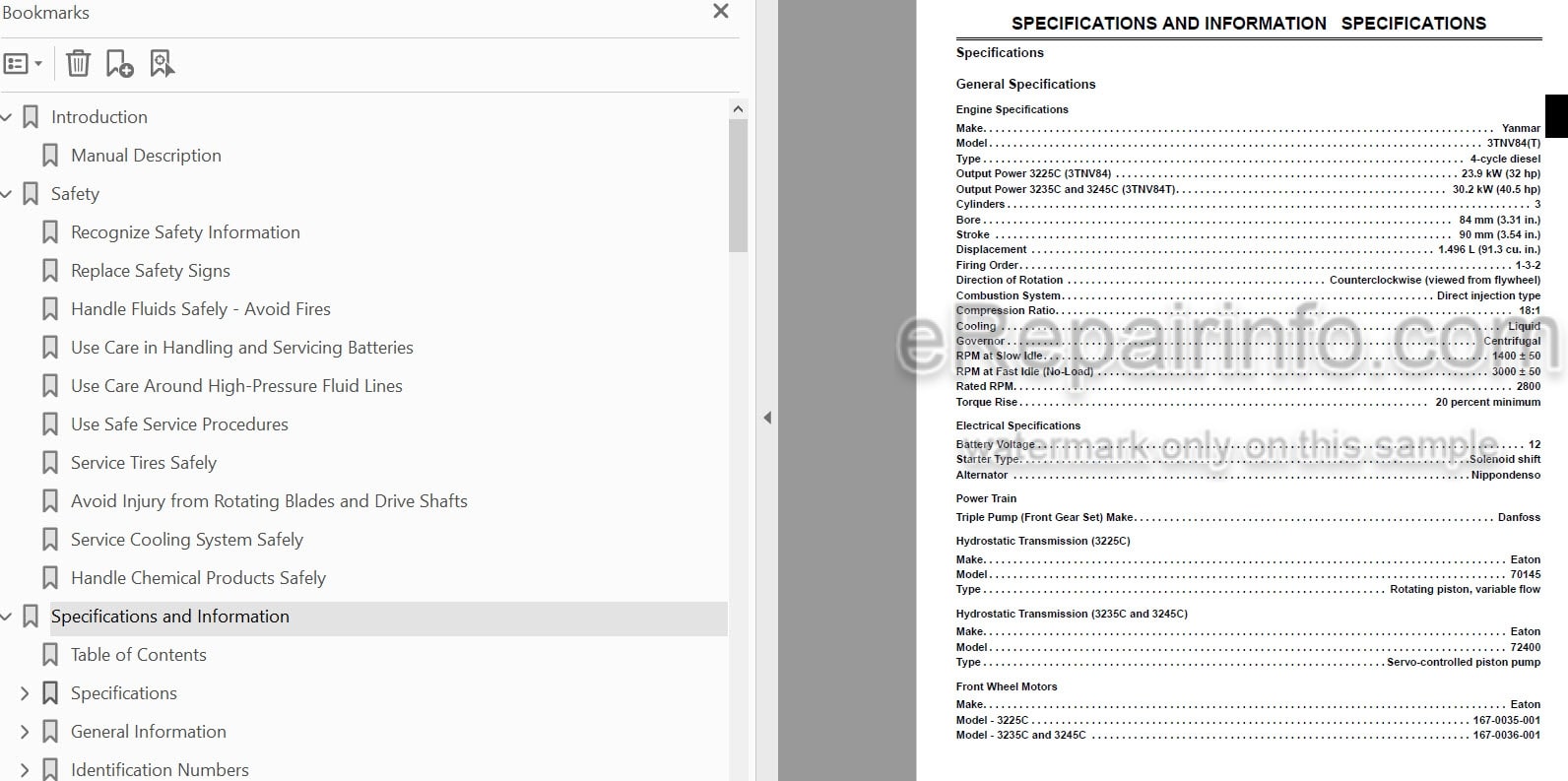Go to Safety bookmark
The height and width of the screenshot is (781, 1568).
click(75, 194)
